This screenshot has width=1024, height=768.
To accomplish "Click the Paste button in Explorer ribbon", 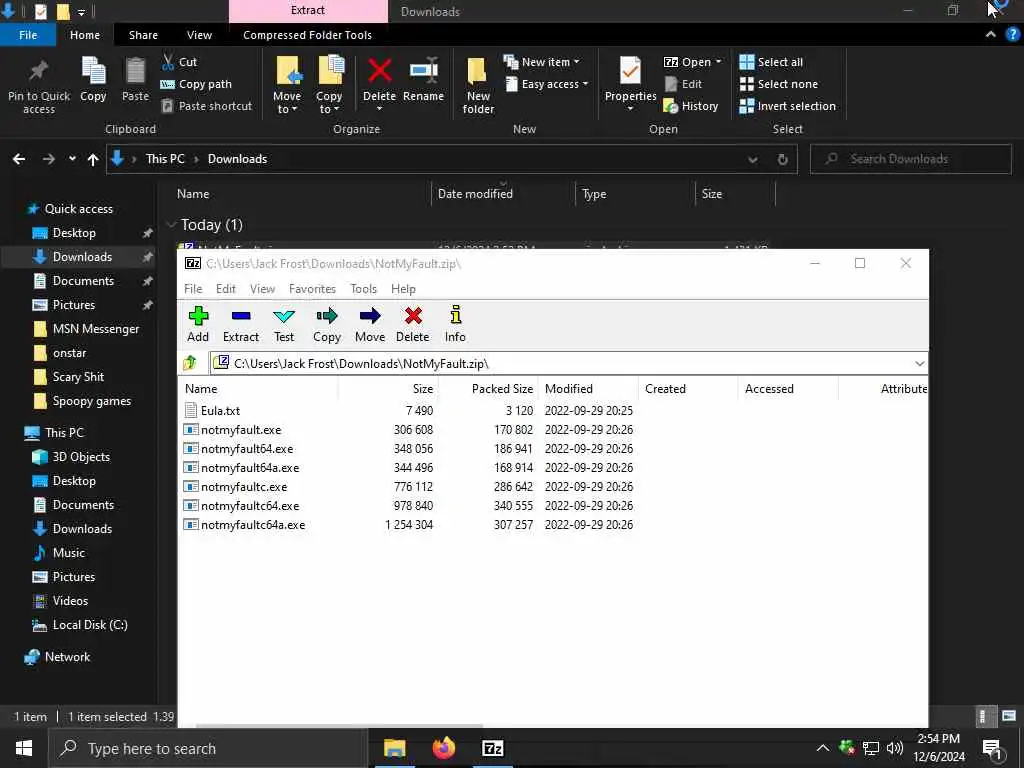I will [x=135, y=80].
